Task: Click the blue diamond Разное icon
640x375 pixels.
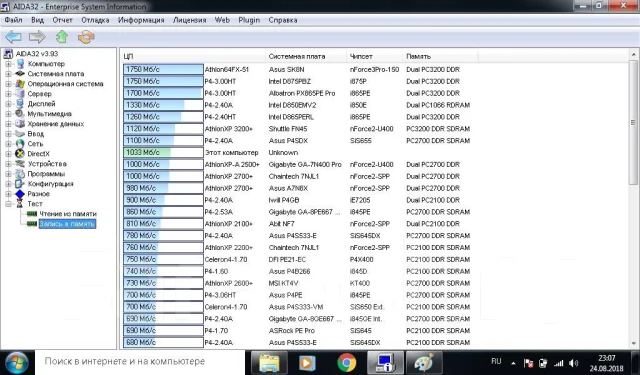Action: pyautogui.click(x=20, y=194)
